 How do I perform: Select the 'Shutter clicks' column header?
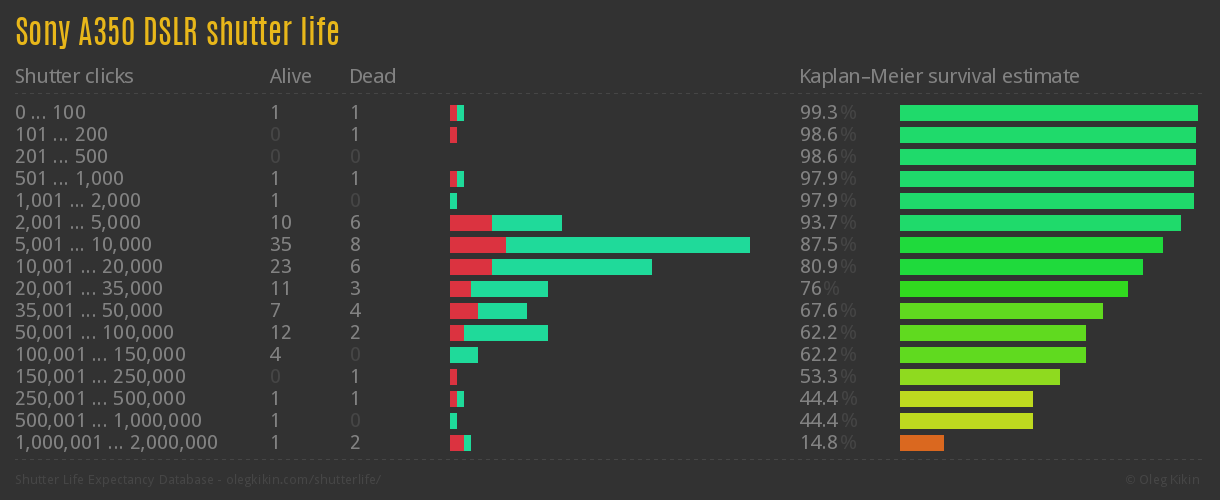click(x=74, y=76)
